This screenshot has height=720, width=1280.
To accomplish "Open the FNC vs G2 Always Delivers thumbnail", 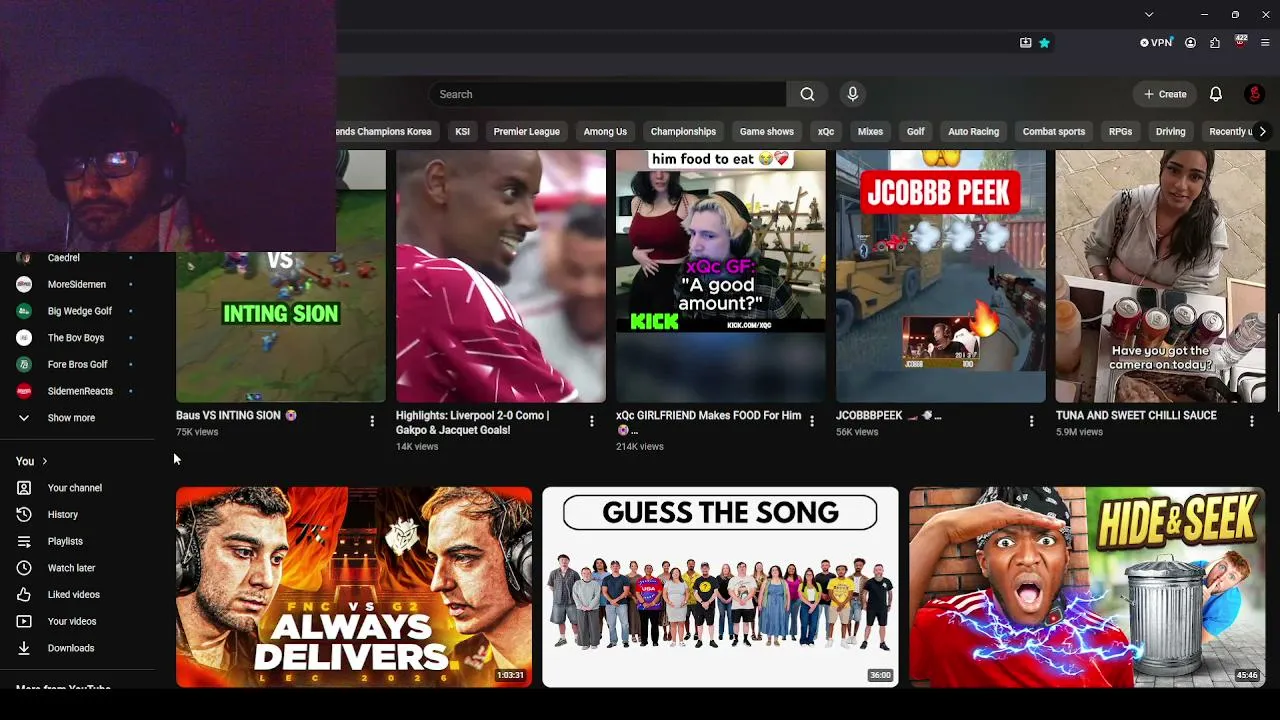I will (x=354, y=587).
